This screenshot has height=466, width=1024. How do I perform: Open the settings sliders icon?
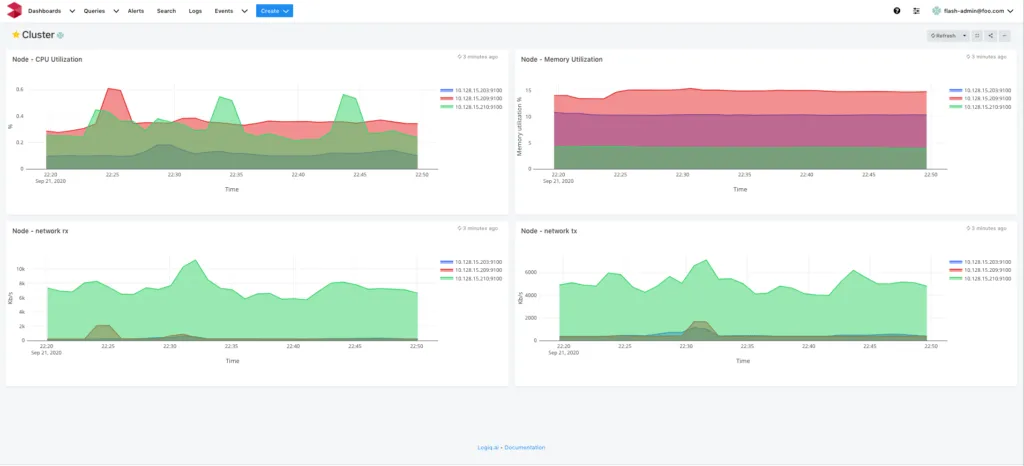pos(915,11)
